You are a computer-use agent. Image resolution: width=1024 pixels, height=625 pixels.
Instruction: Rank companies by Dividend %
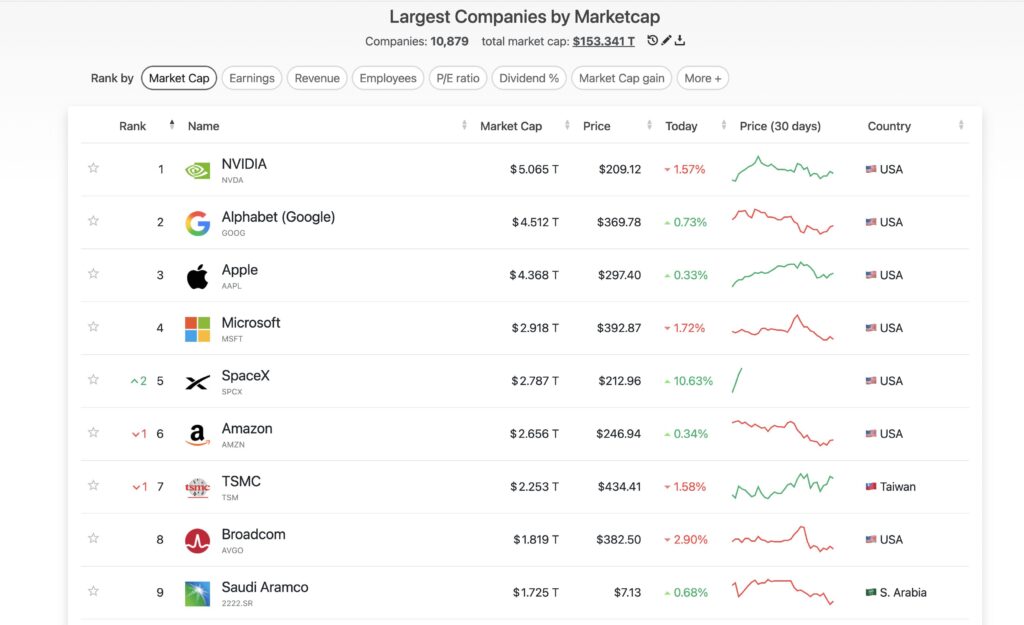coord(529,78)
